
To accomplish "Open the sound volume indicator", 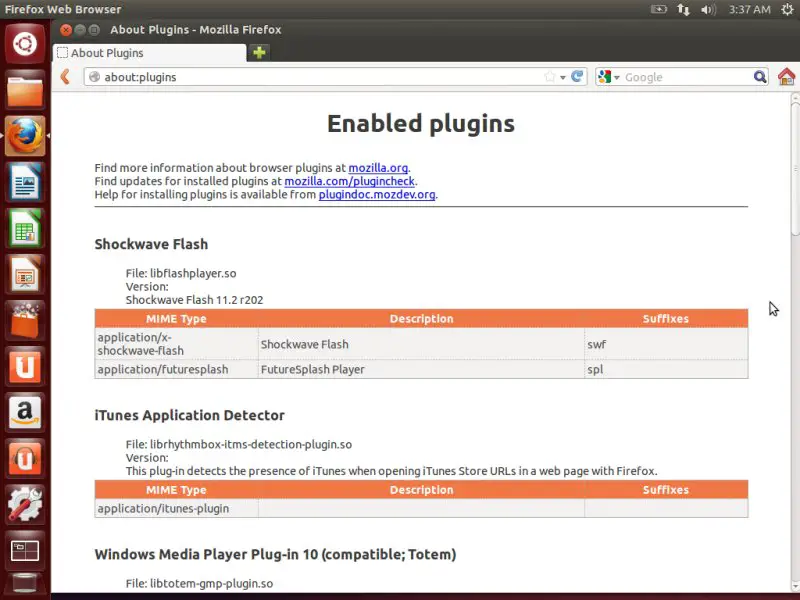I will pyautogui.click(x=709, y=9).
